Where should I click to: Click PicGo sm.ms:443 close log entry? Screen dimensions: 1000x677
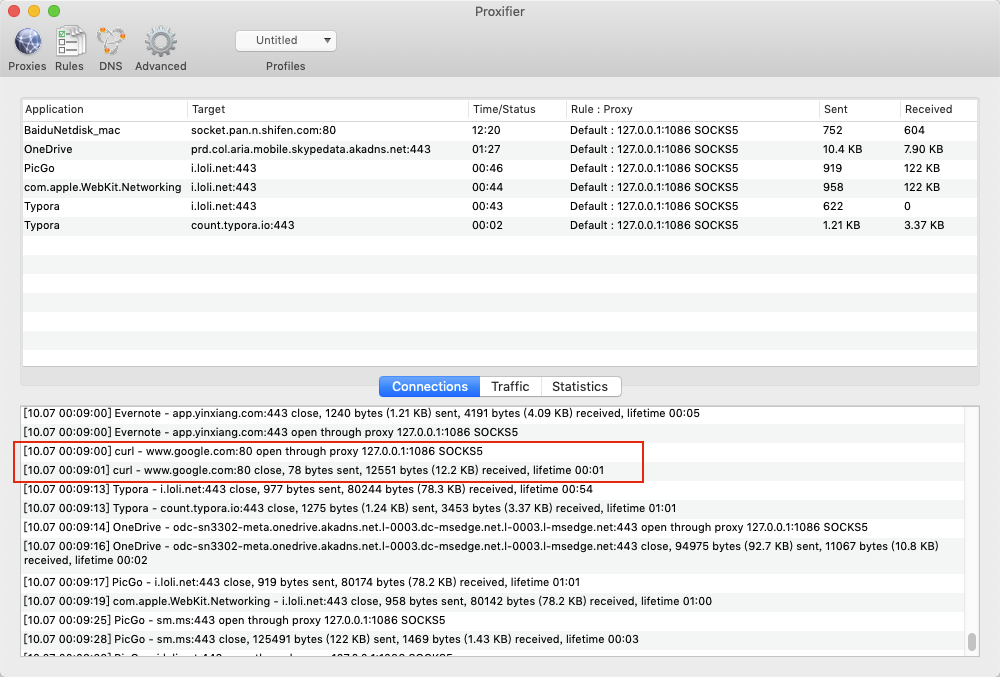point(492,639)
